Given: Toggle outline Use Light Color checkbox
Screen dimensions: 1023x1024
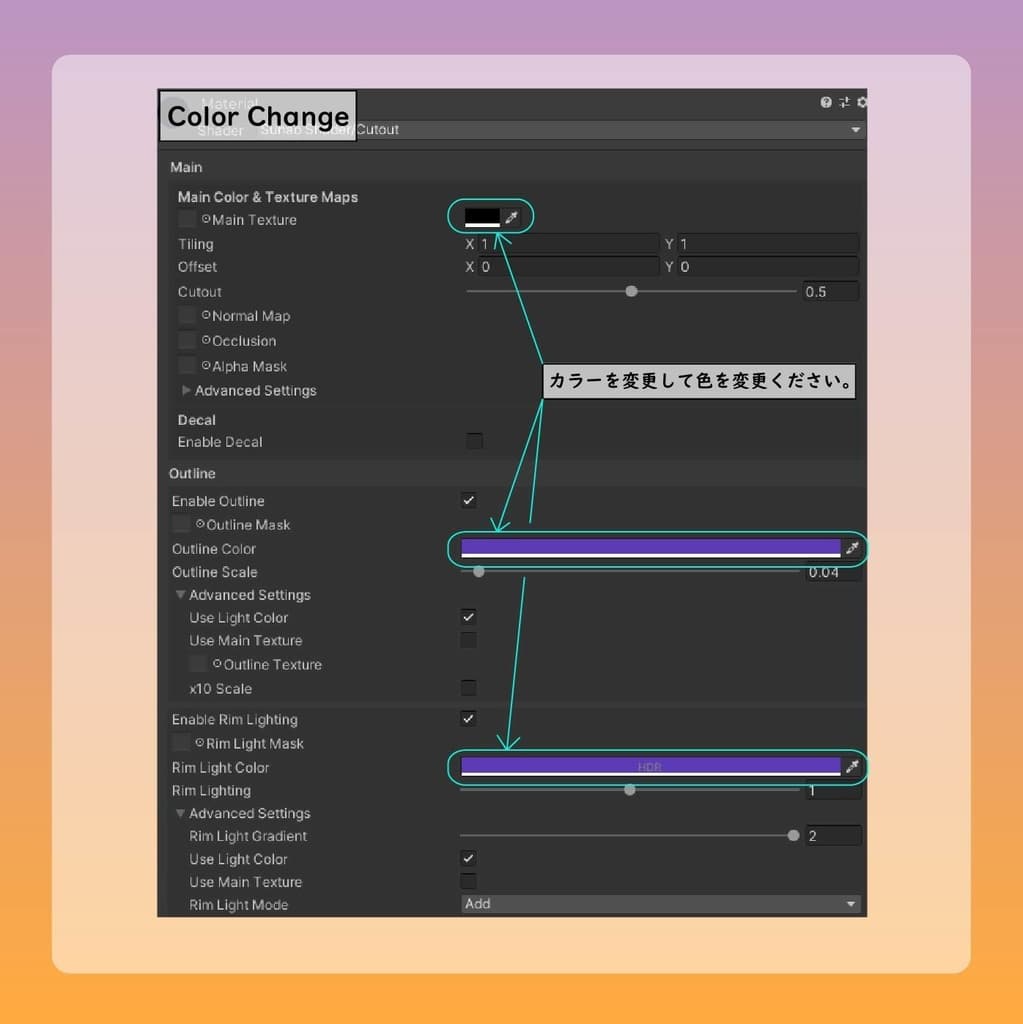Looking at the screenshot, I should pos(468,616).
